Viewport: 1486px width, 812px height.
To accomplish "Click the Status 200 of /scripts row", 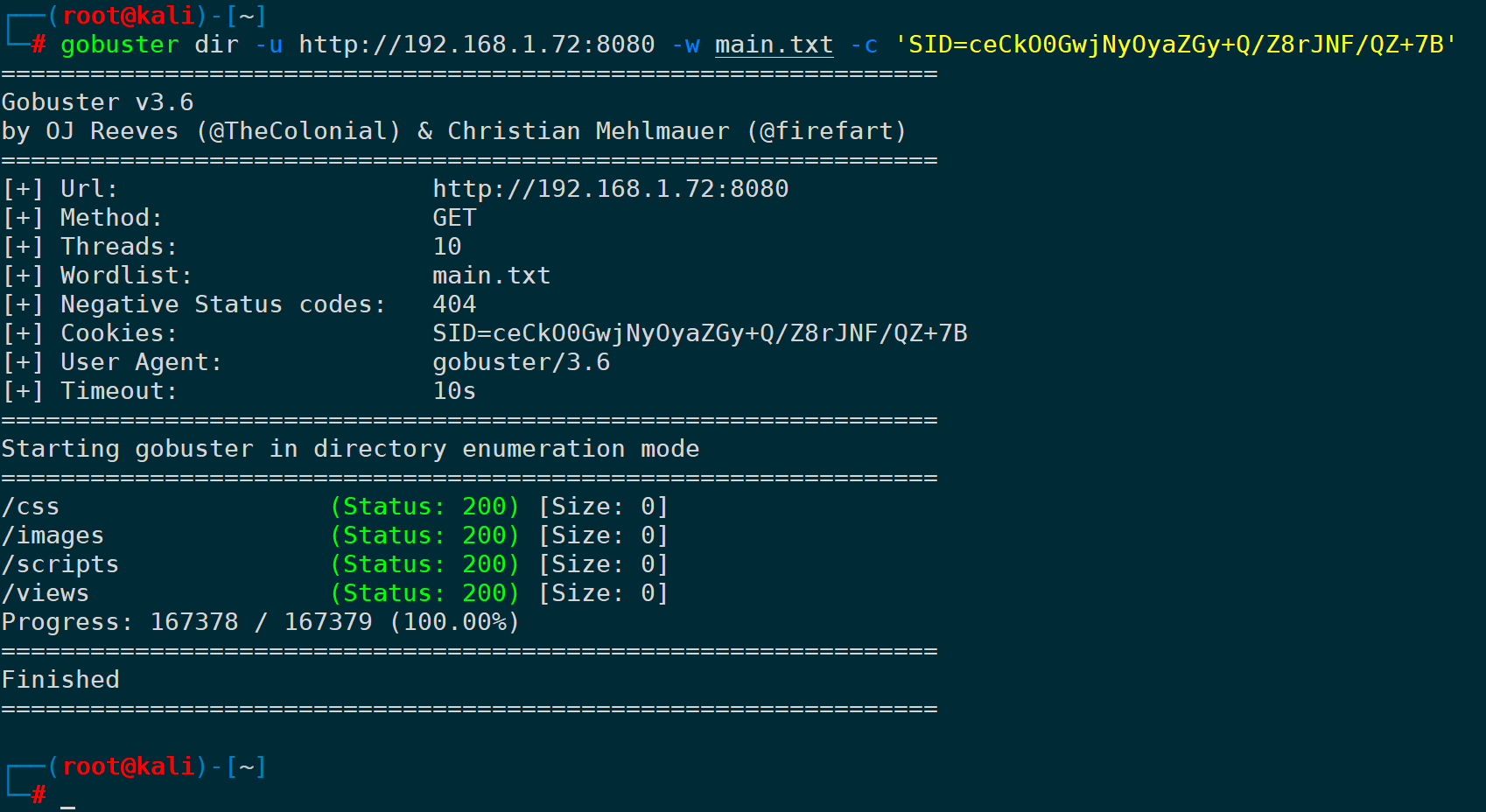I will click(x=424, y=564).
